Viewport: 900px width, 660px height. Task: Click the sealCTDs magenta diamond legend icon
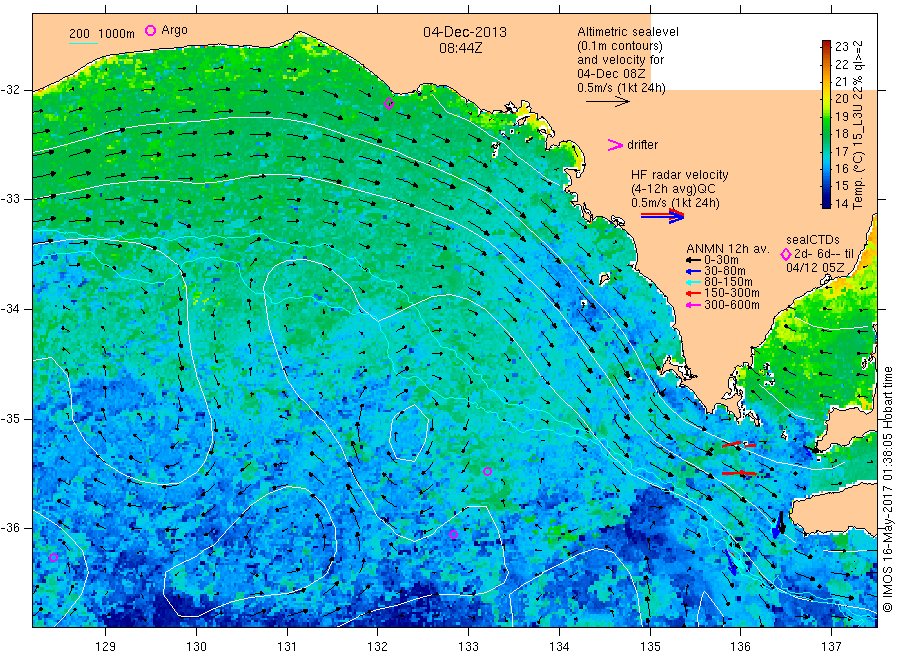pos(786,254)
